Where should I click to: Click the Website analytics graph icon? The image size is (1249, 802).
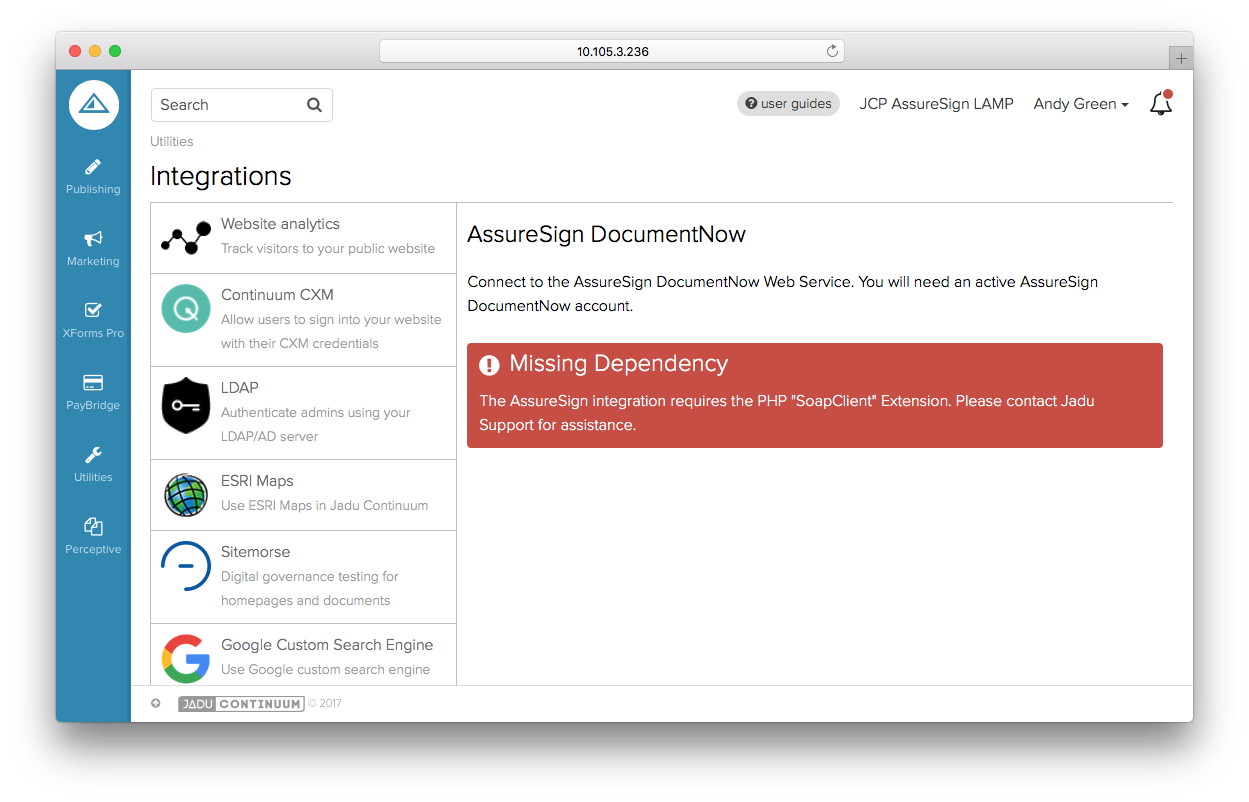coord(186,237)
